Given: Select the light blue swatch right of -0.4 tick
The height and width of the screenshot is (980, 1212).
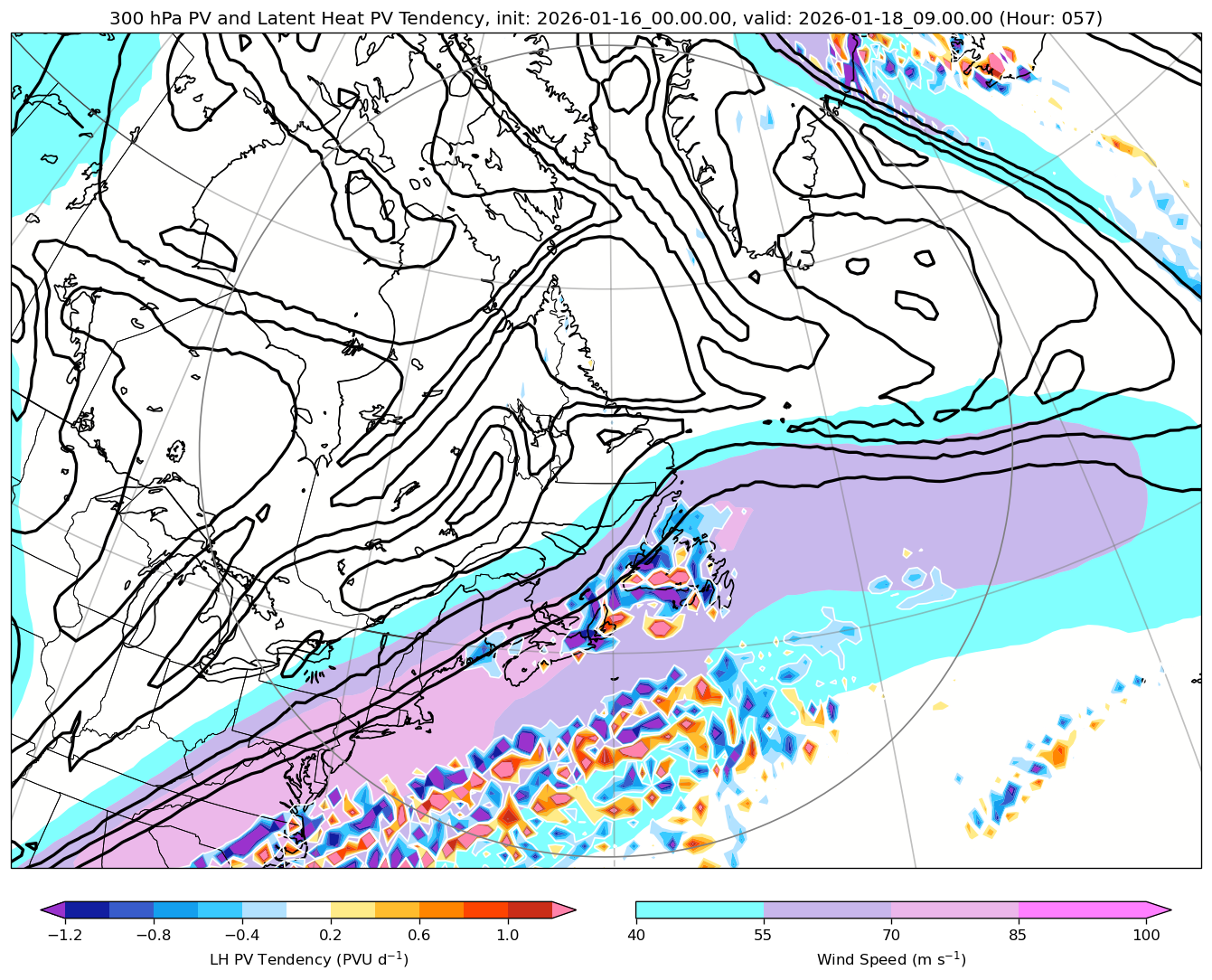Looking at the screenshot, I should (x=264, y=909).
